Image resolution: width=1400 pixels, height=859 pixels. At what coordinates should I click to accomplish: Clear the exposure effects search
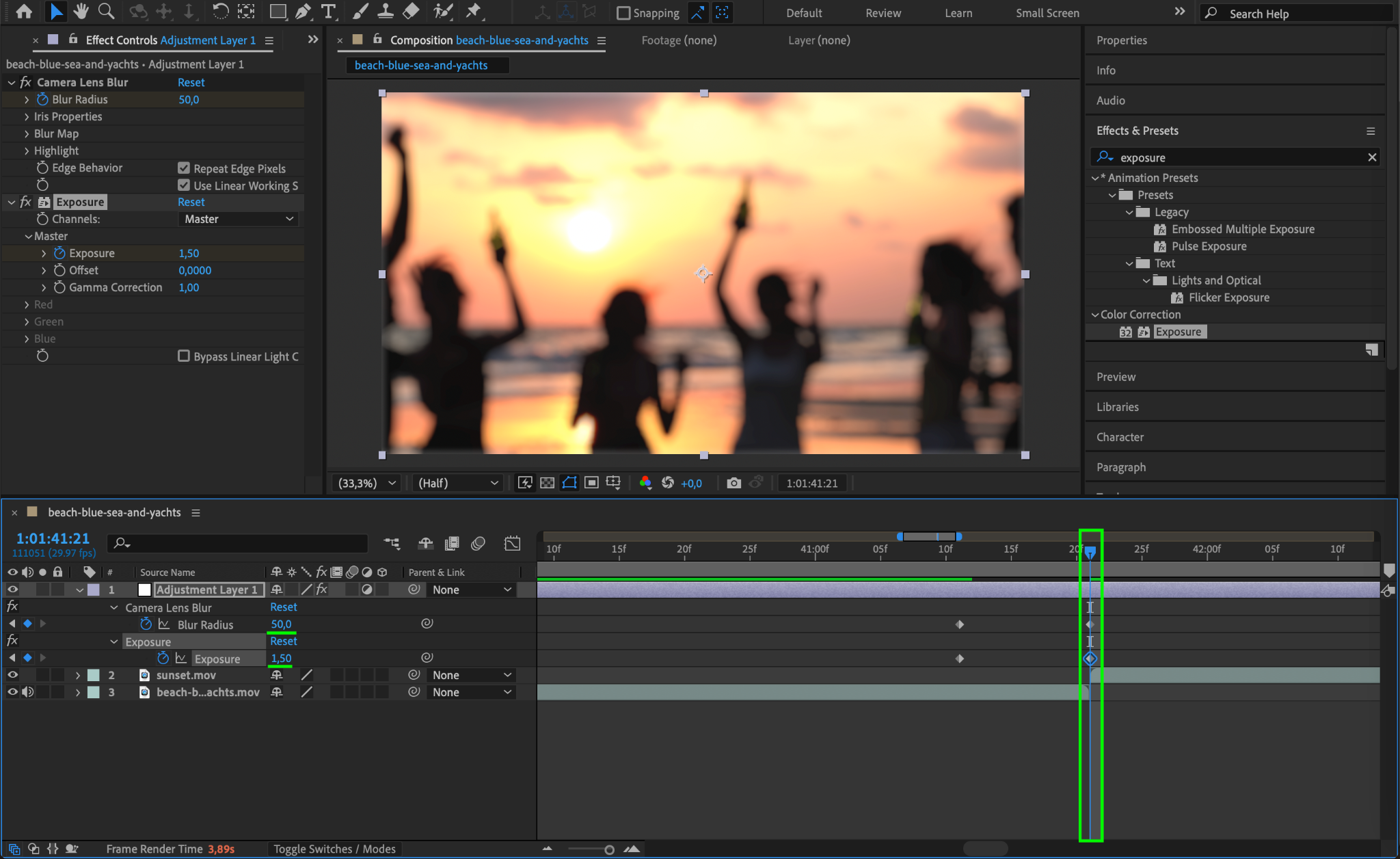point(1371,157)
